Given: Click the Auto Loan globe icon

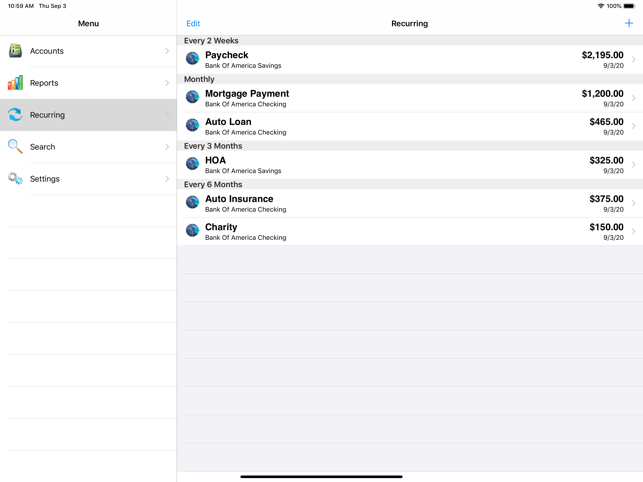Looking at the screenshot, I should point(192,125).
